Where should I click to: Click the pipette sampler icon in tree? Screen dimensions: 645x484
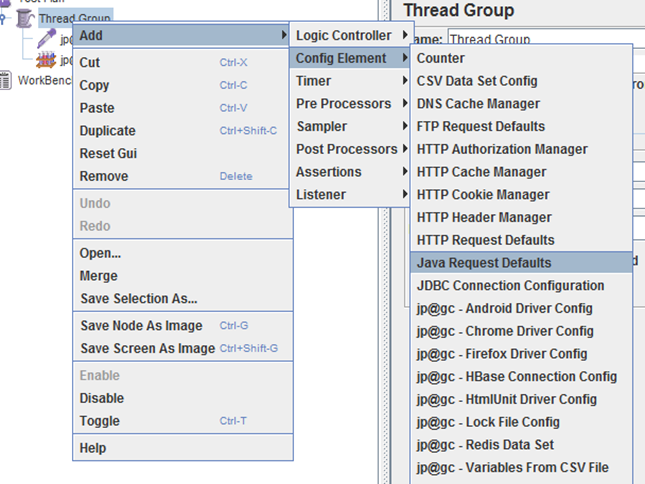tap(47, 38)
